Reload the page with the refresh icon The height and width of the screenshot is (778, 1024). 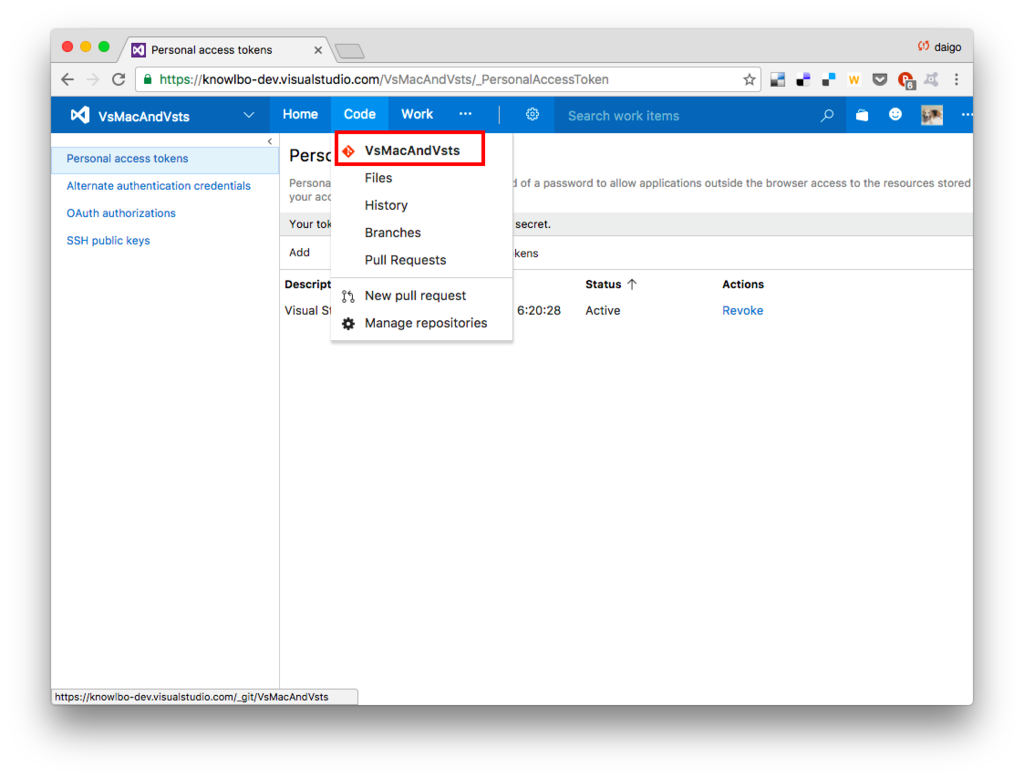118,80
